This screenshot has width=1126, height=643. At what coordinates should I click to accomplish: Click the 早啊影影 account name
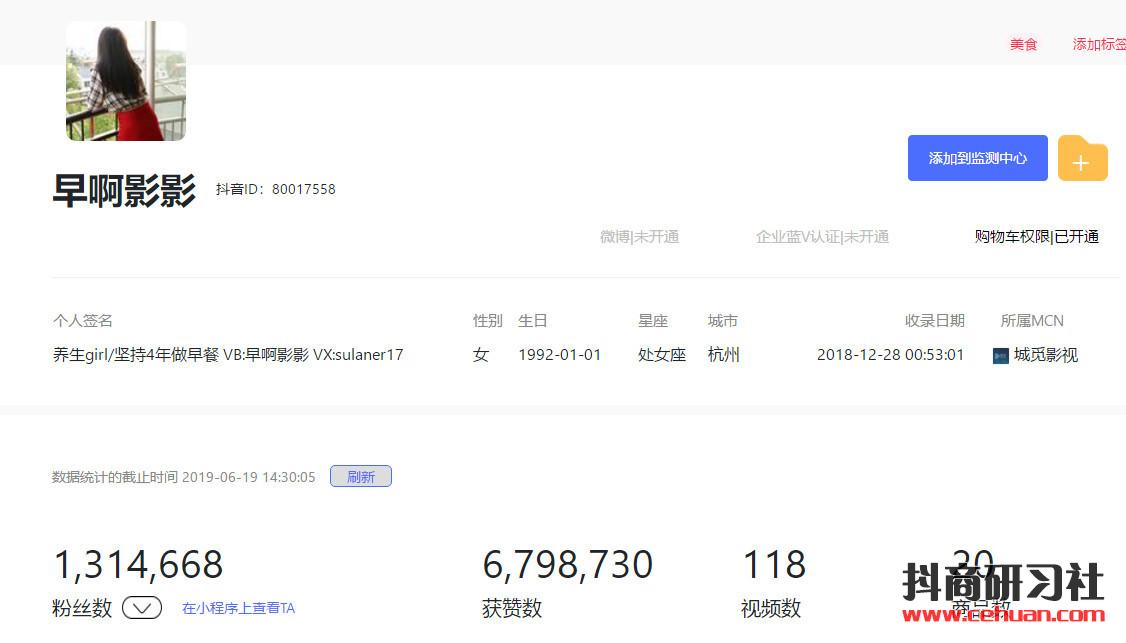coord(124,190)
